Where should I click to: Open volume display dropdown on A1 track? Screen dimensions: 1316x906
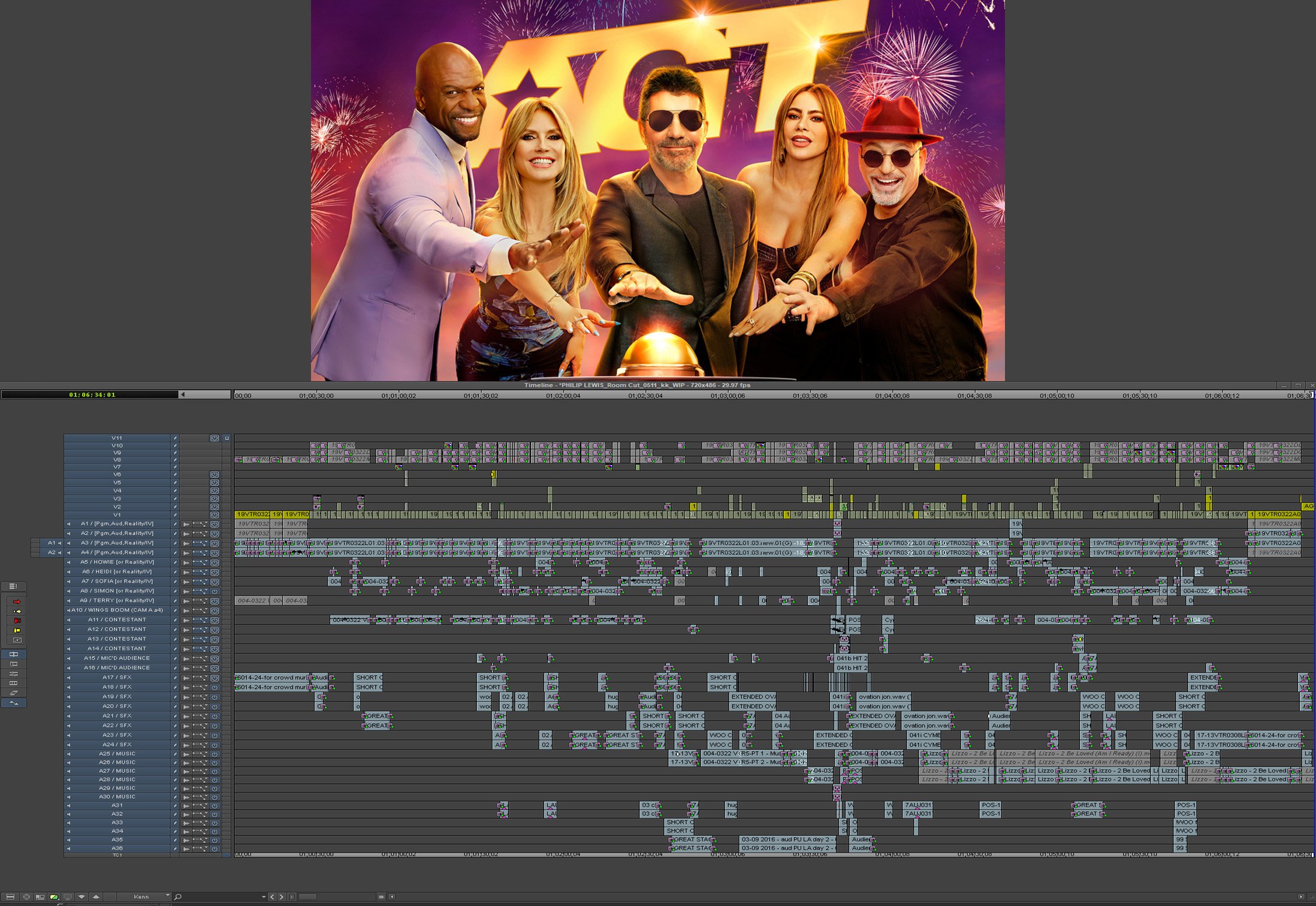tap(200, 524)
